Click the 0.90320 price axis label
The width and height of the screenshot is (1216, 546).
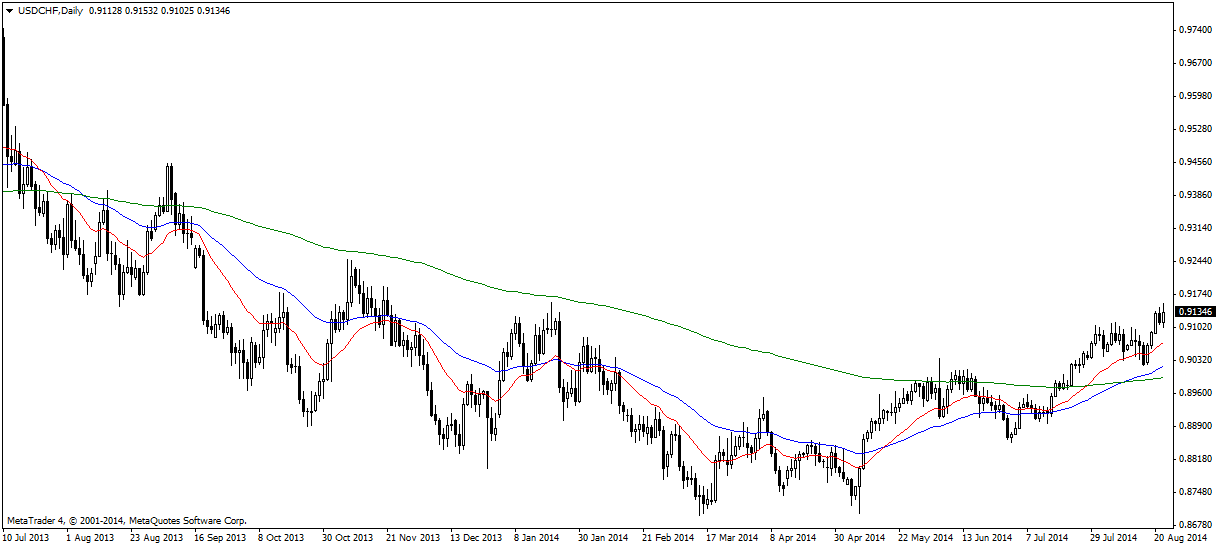coord(1192,360)
